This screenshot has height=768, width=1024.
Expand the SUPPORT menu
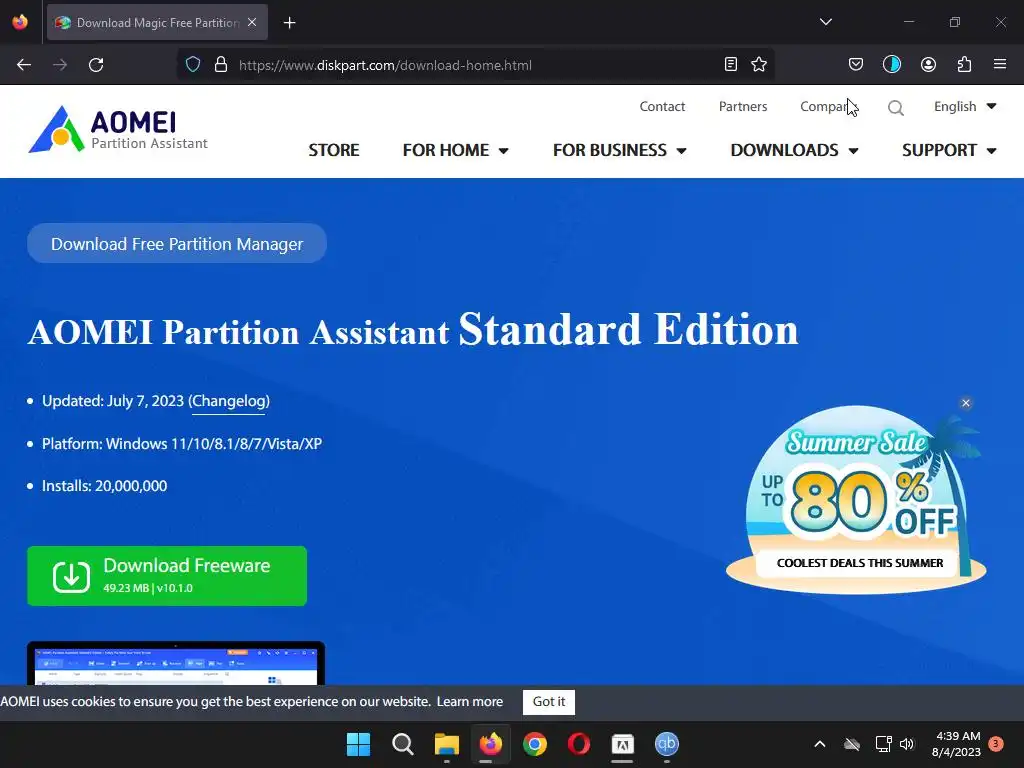pos(949,150)
